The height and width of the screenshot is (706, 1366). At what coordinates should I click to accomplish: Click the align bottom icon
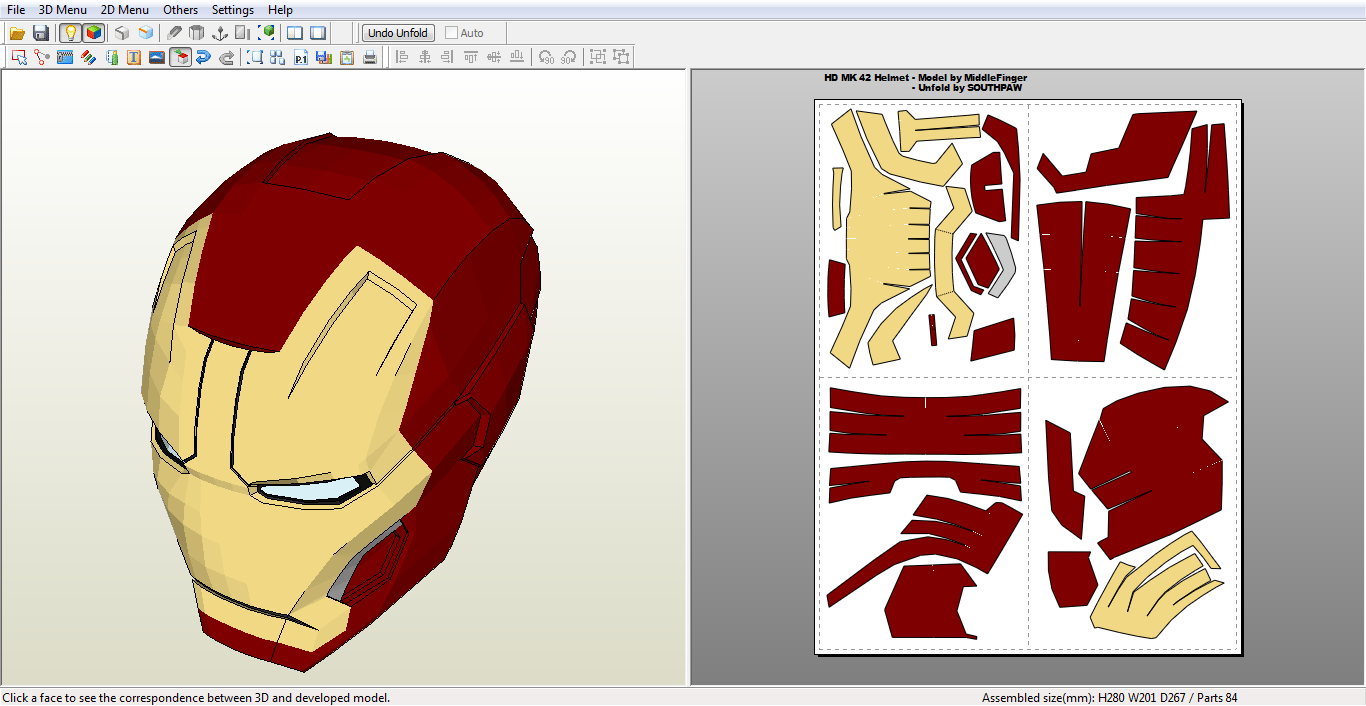pyautogui.click(x=516, y=57)
